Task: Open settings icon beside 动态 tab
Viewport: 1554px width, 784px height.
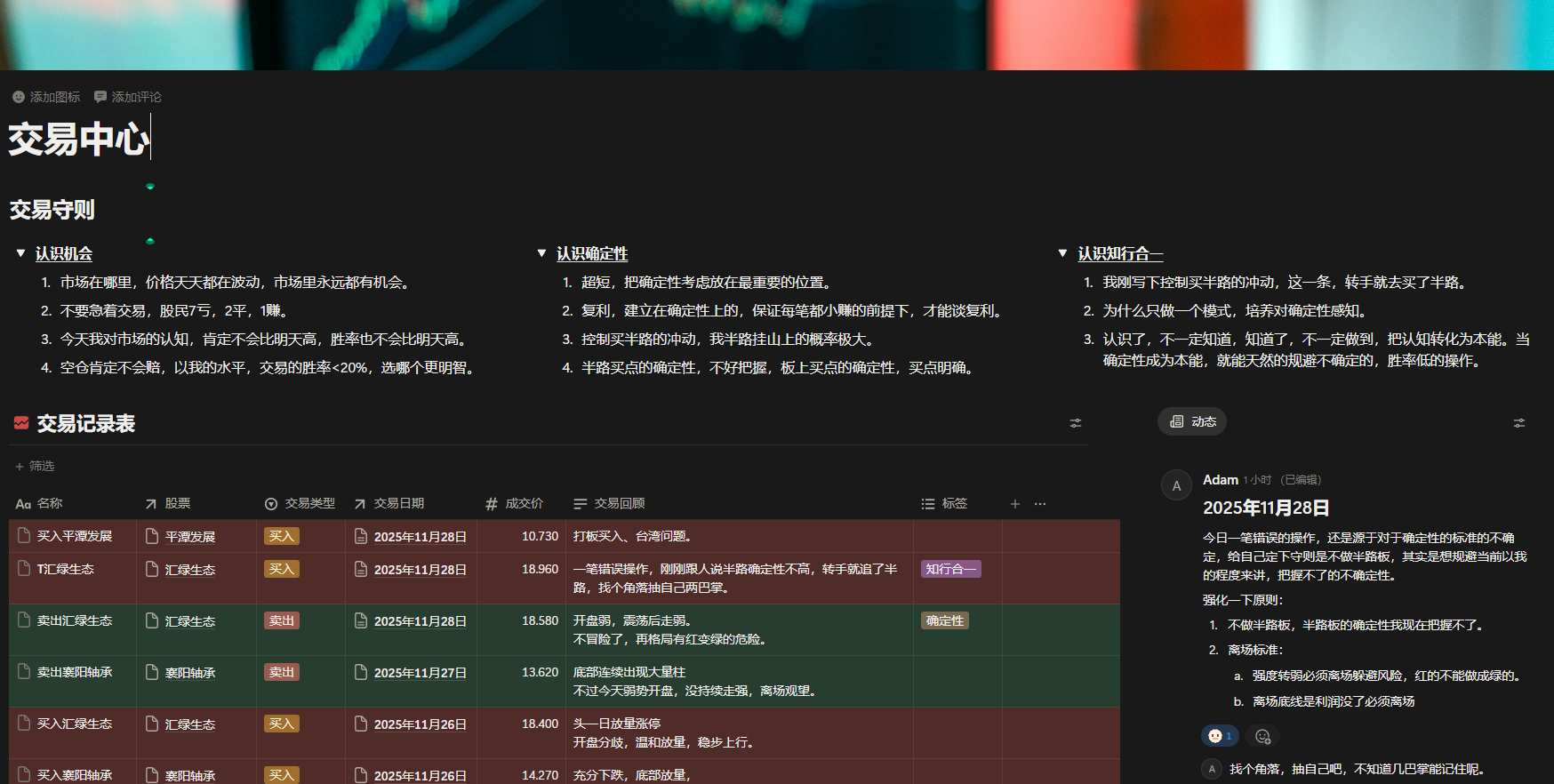Action: tap(1519, 423)
